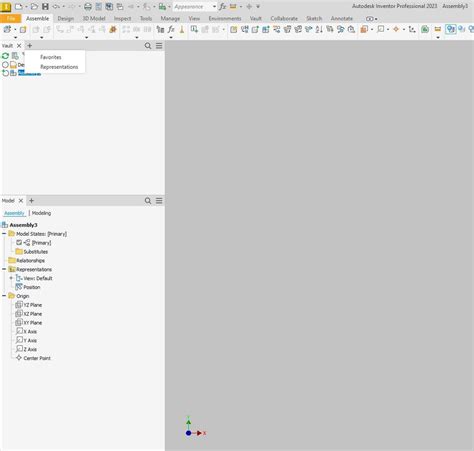Open the File menu
Image resolution: width=474 pixels, height=451 pixels.
[11, 18]
